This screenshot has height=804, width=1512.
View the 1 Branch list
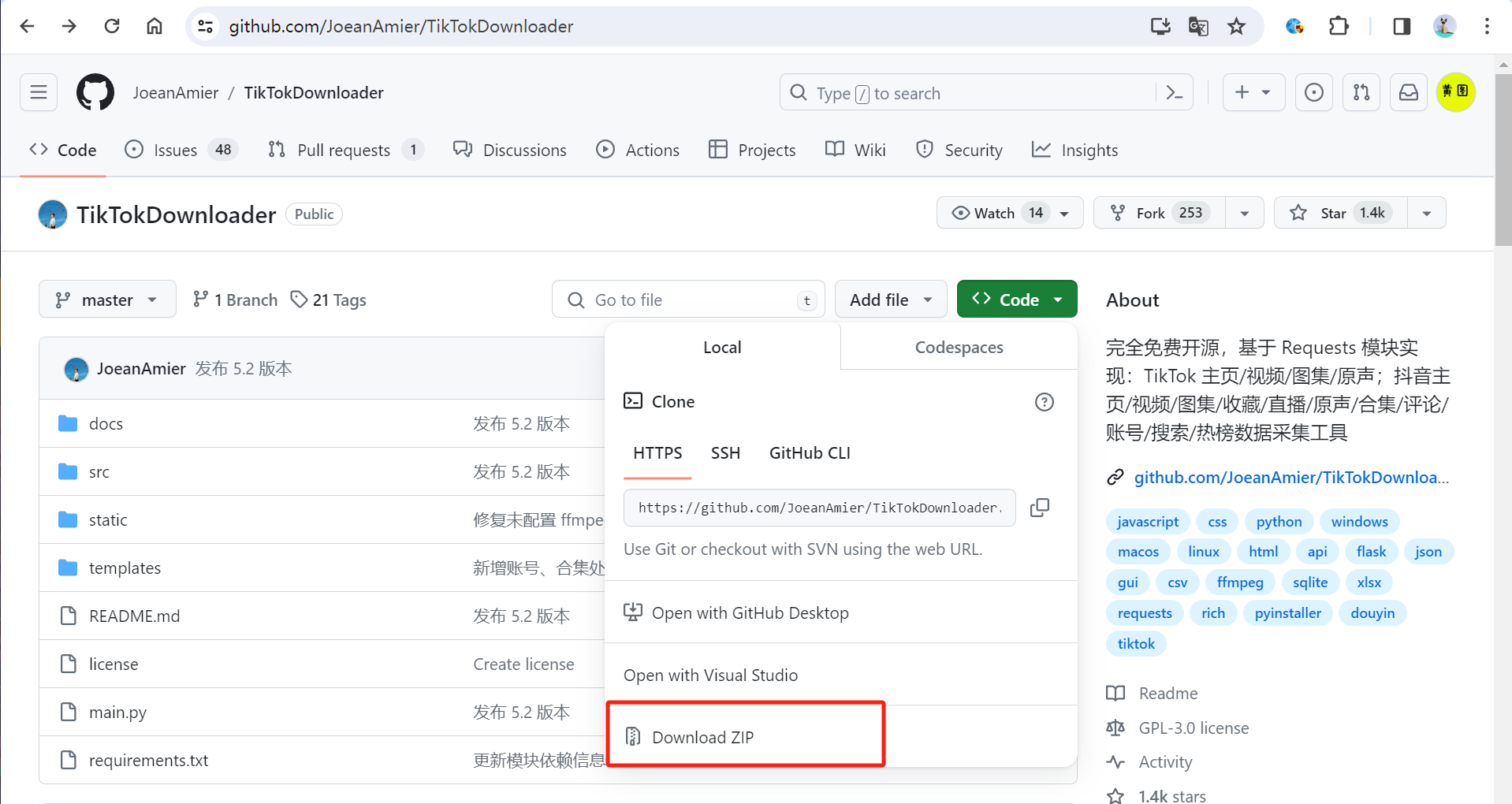point(236,300)
